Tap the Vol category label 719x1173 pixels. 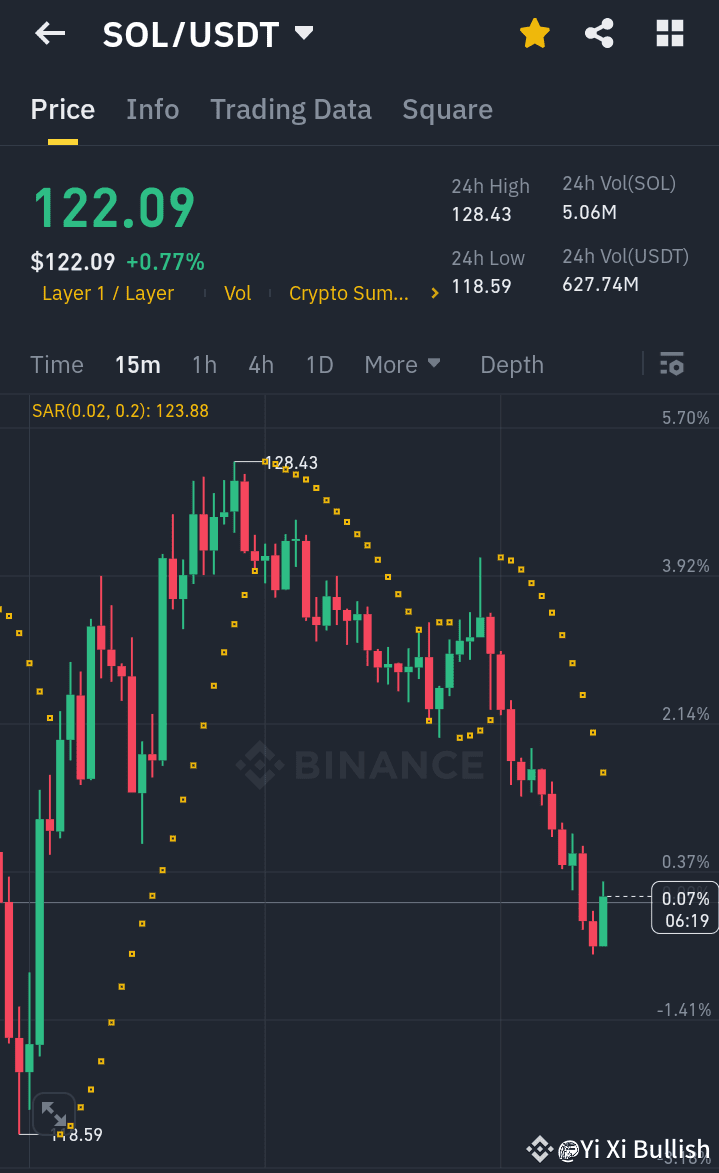pyautogui.click(x=237, y=293)
